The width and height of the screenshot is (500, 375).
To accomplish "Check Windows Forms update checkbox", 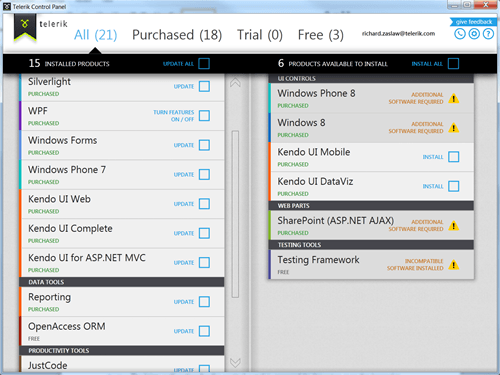I will [x=204, y=145].
